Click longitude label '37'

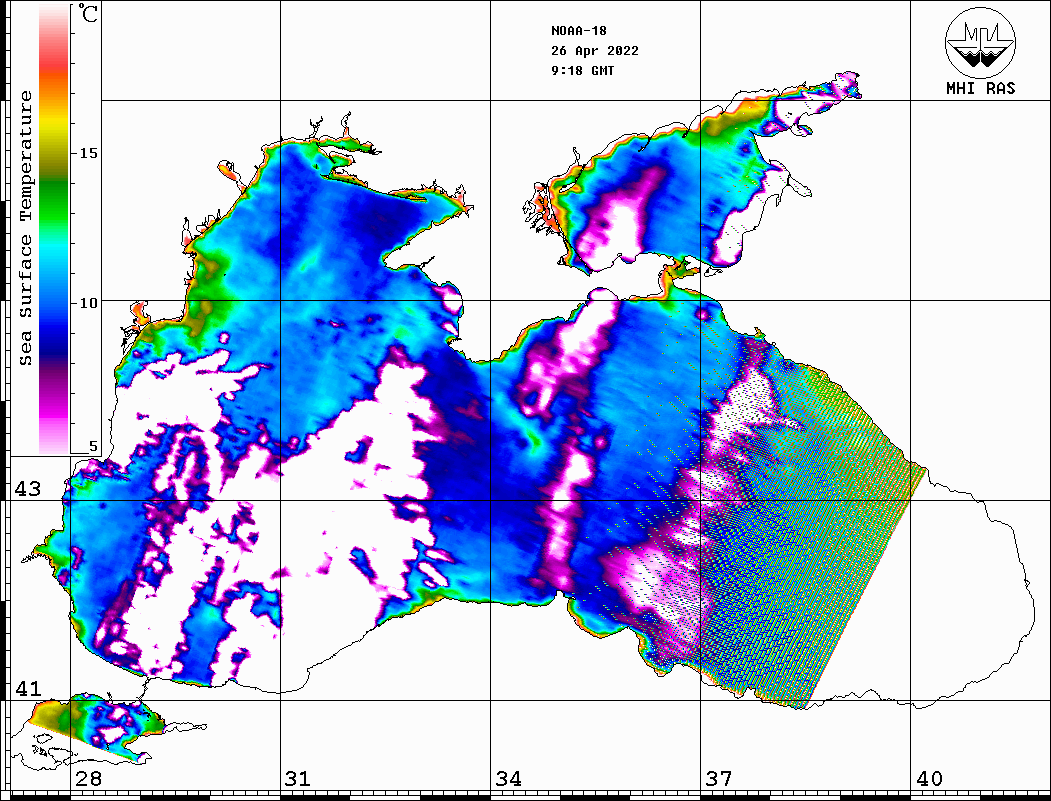(719, 778)
